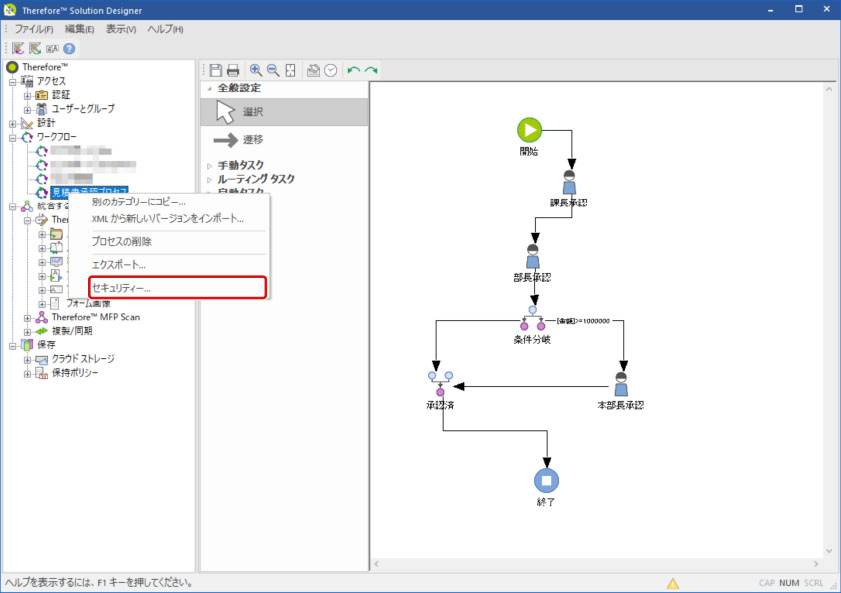Open the ファイル menu
The width and height of the screenshot is (841, 593).
point(33,29)
